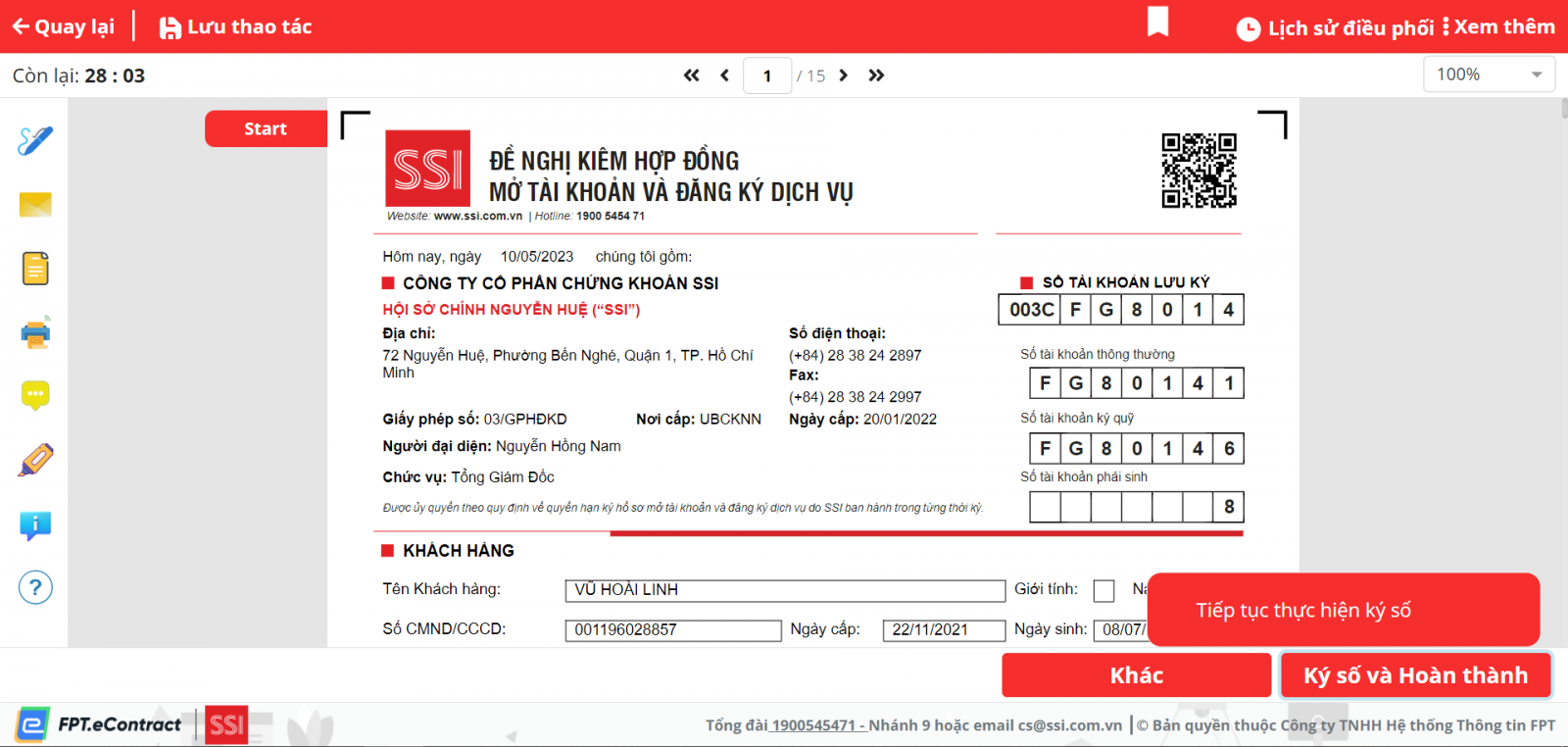Click phone number (+84) 28 38 24 2897
This screenshot has height=747, width=1568.
[x=856, y=356]
